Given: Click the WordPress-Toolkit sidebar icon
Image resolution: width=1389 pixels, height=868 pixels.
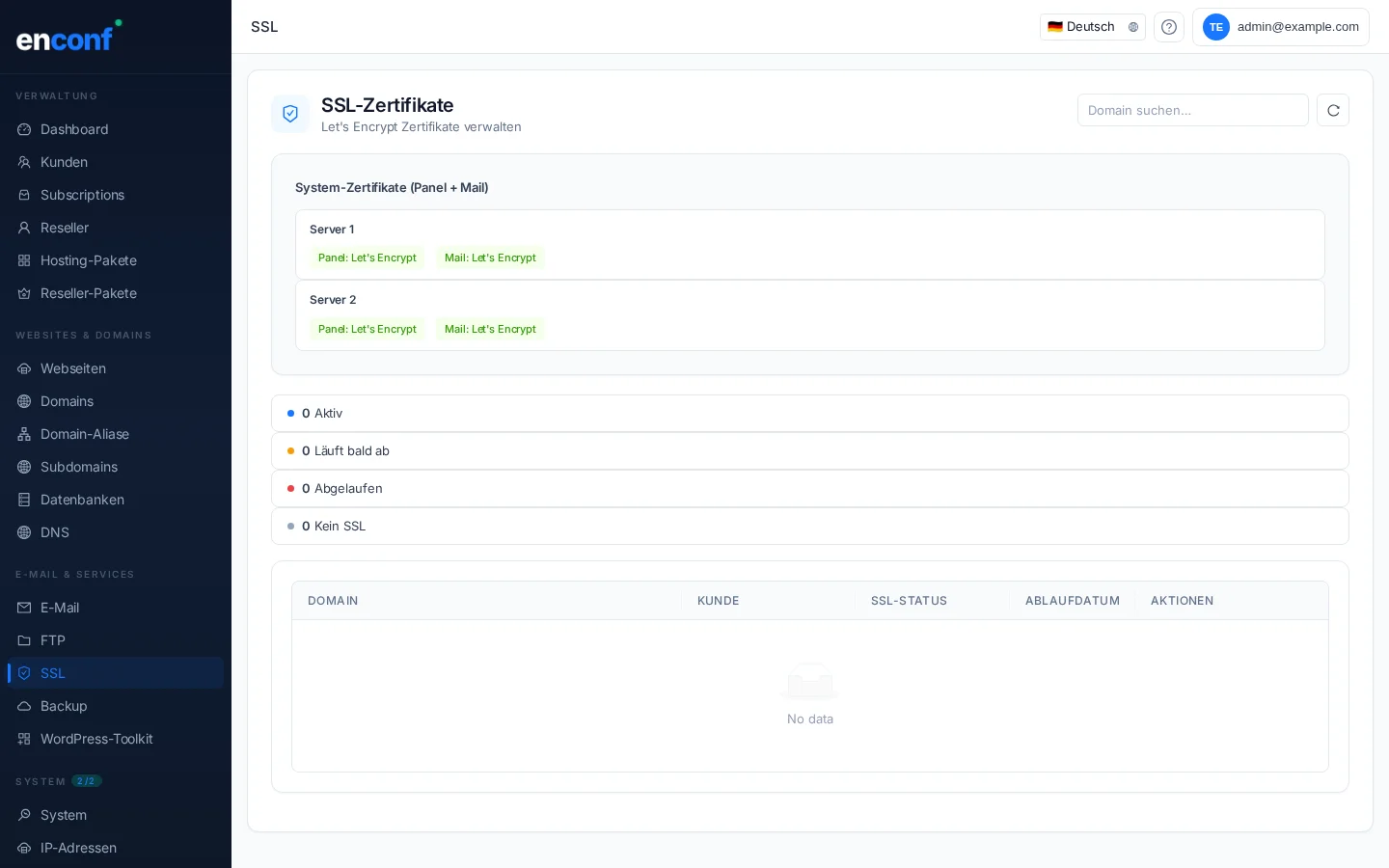Looking at the screenshot, I should click(x=24, y=739).
